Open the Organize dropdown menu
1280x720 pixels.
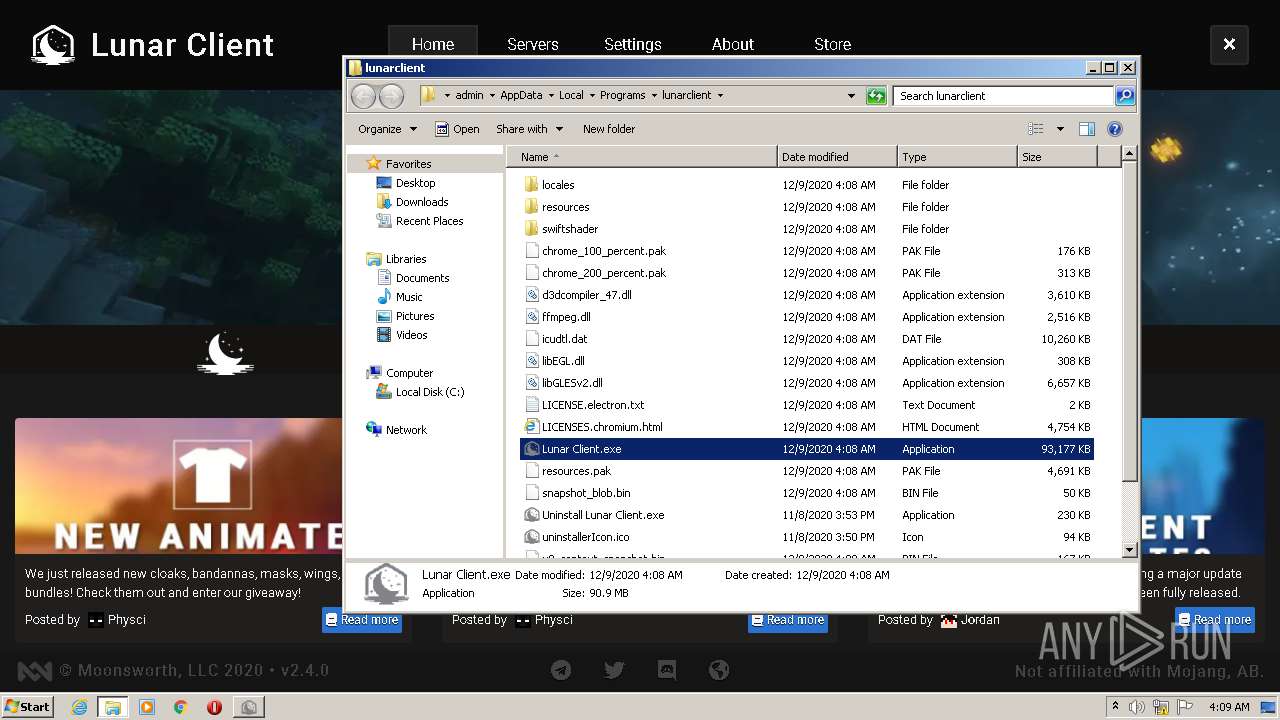pos(387,129)
